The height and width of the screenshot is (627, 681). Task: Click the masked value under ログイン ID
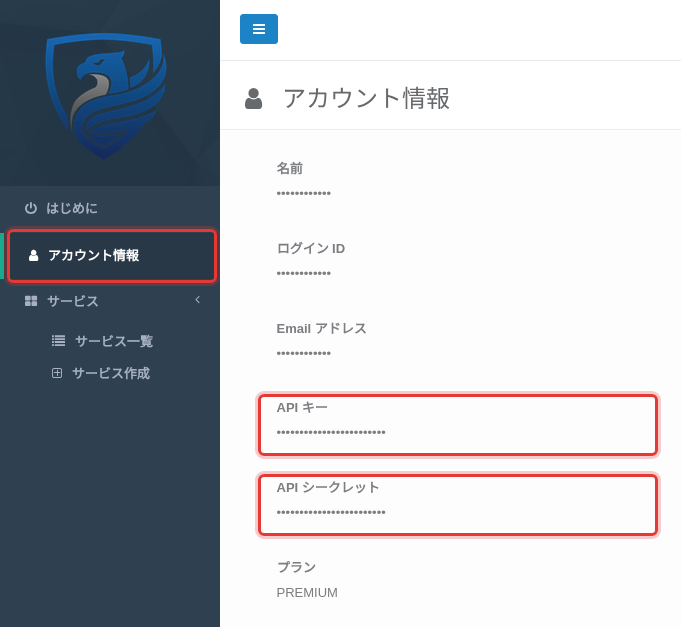coord(304,273)
